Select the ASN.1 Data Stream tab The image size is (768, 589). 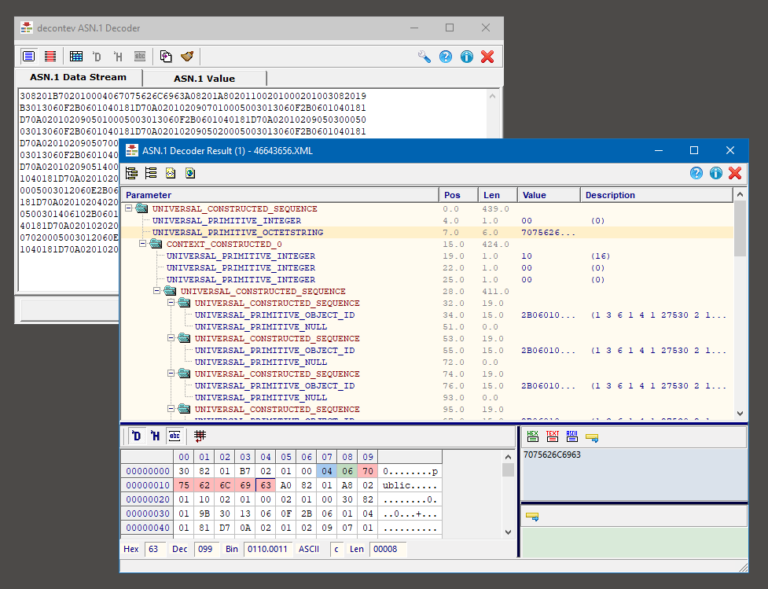(78, 78)
